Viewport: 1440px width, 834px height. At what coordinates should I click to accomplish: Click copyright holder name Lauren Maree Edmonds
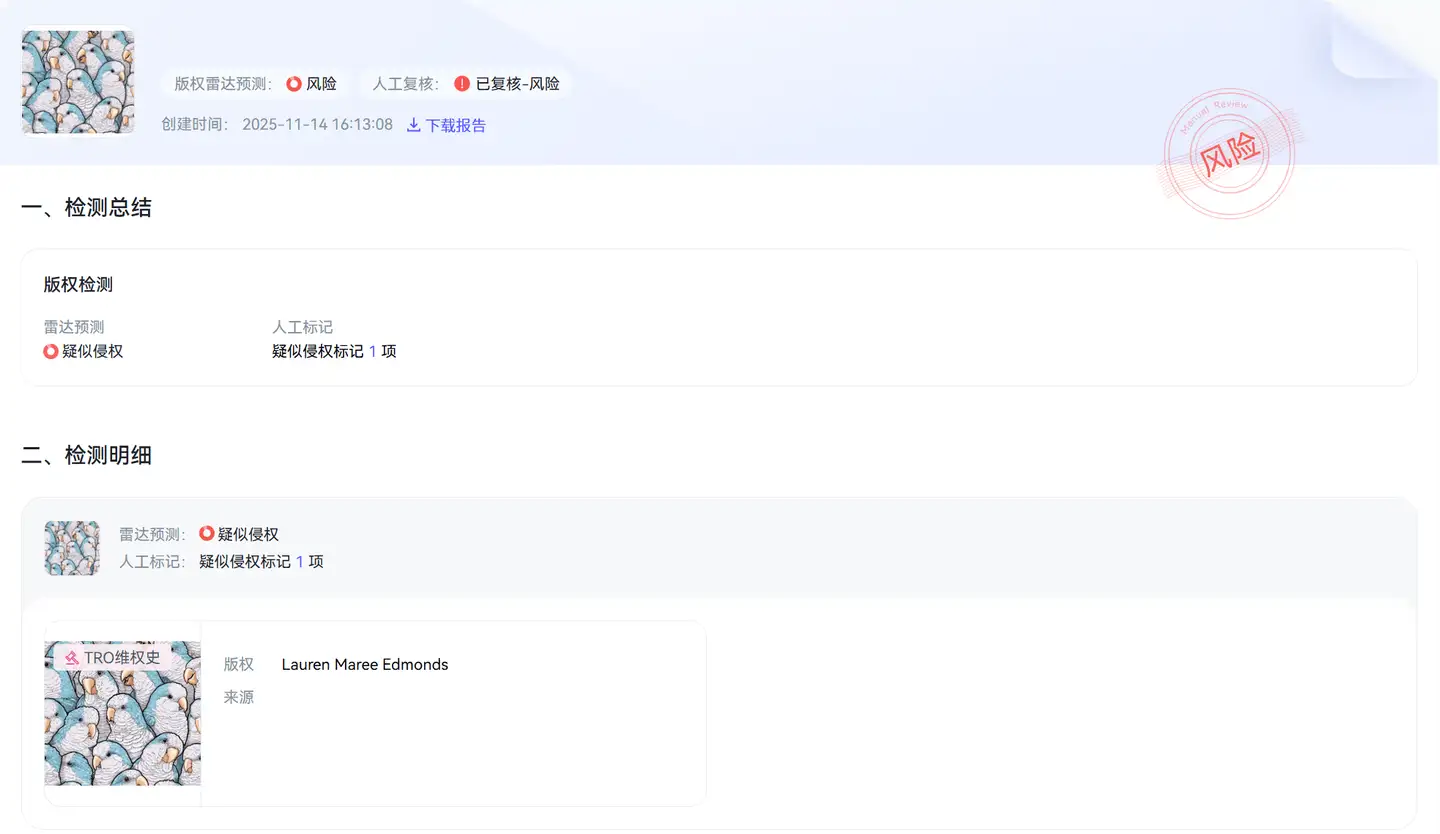(365, 665)
